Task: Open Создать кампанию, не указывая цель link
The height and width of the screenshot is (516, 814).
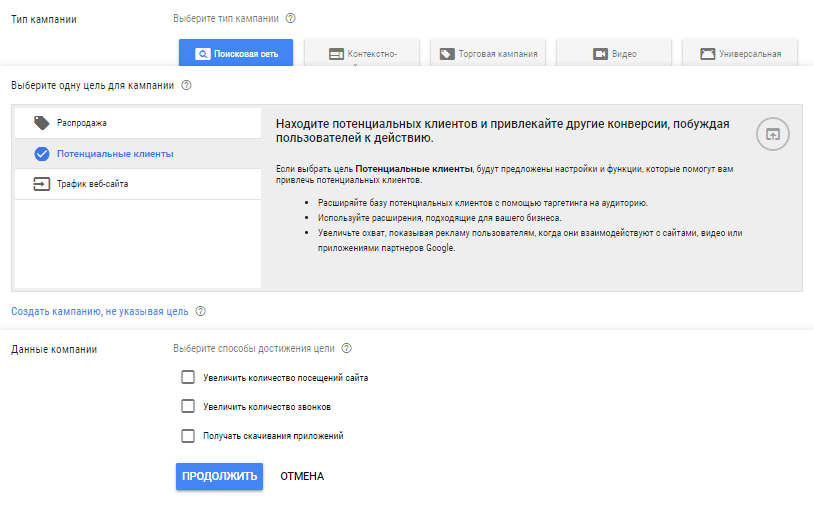Action: 99,311
